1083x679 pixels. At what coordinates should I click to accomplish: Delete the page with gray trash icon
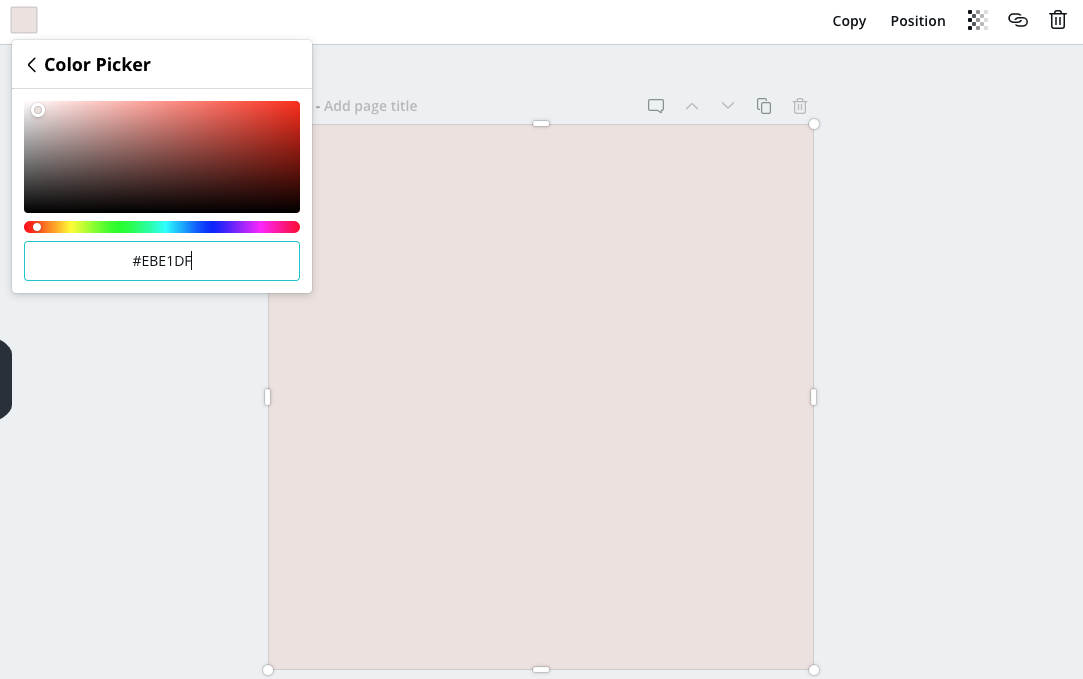[799, 106]
